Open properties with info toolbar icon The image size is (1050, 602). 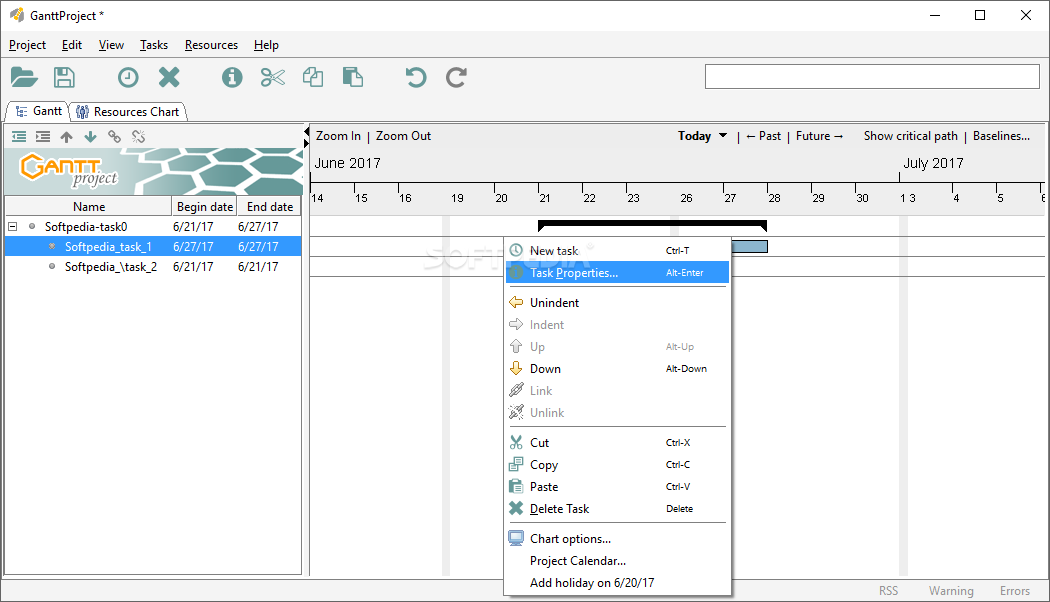point(232,78)
